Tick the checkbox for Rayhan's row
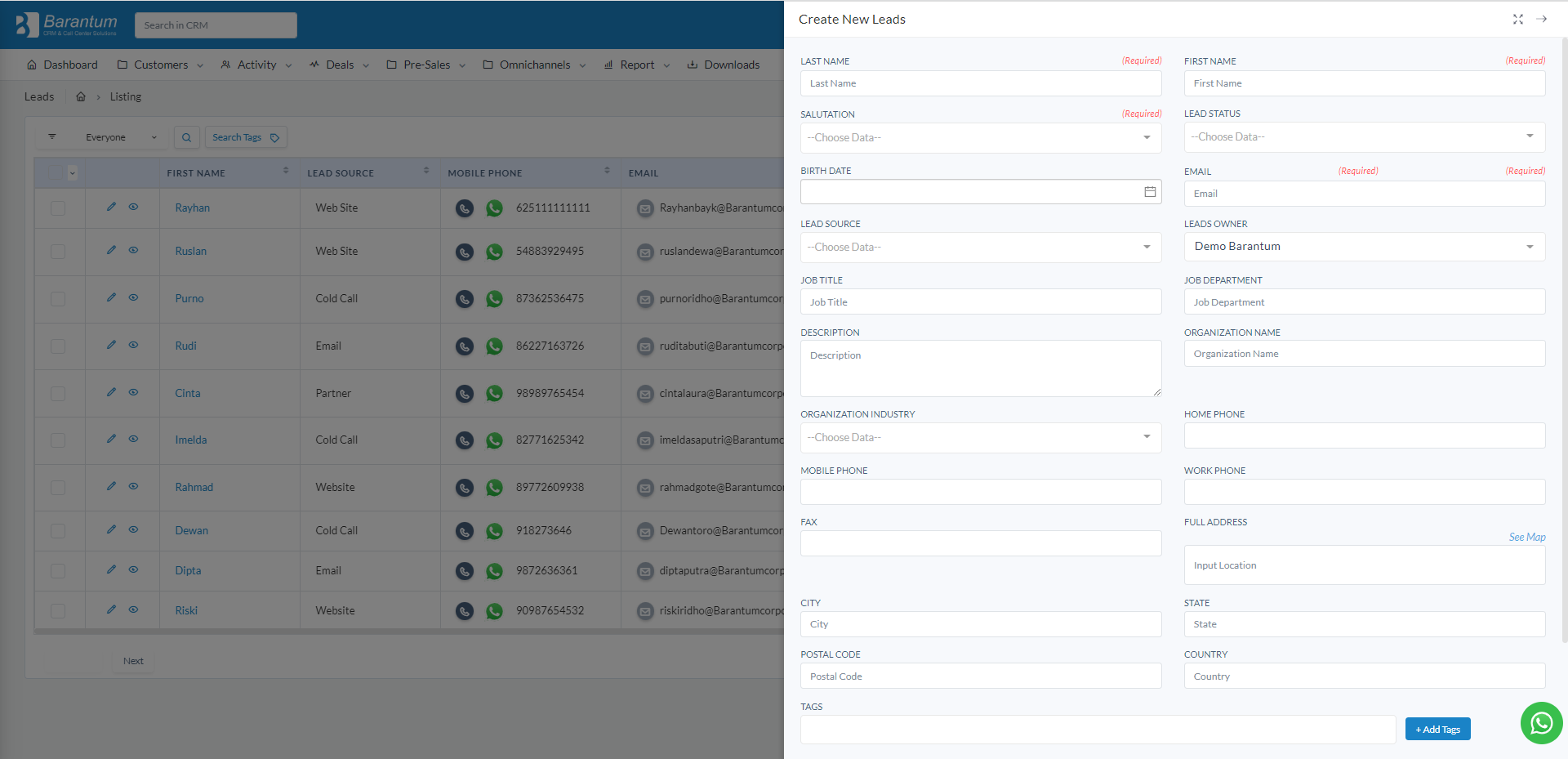1568x759 pixels. pos(58,208)
